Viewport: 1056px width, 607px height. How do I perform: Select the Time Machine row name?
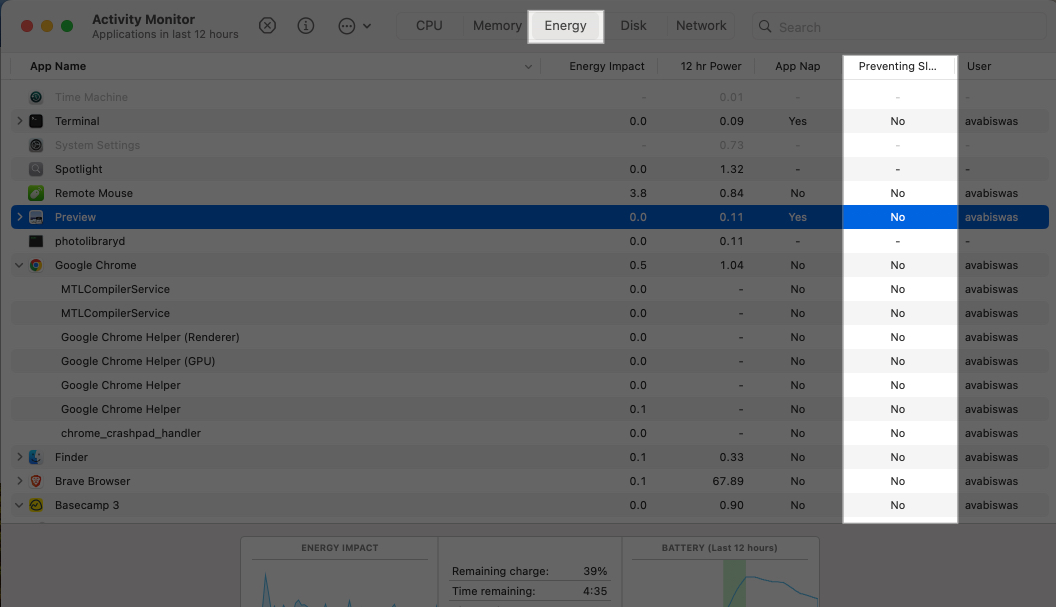(91, 97)
